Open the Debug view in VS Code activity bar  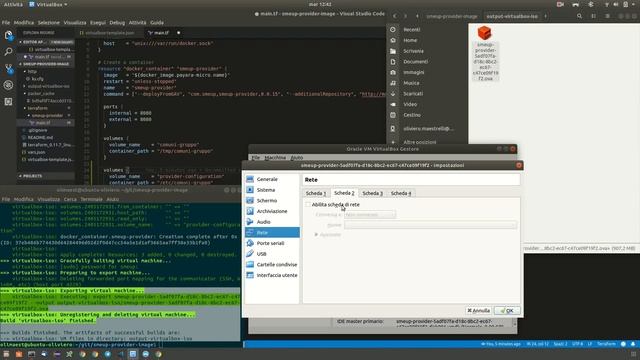pyautogui.click(x=8, y=85)
